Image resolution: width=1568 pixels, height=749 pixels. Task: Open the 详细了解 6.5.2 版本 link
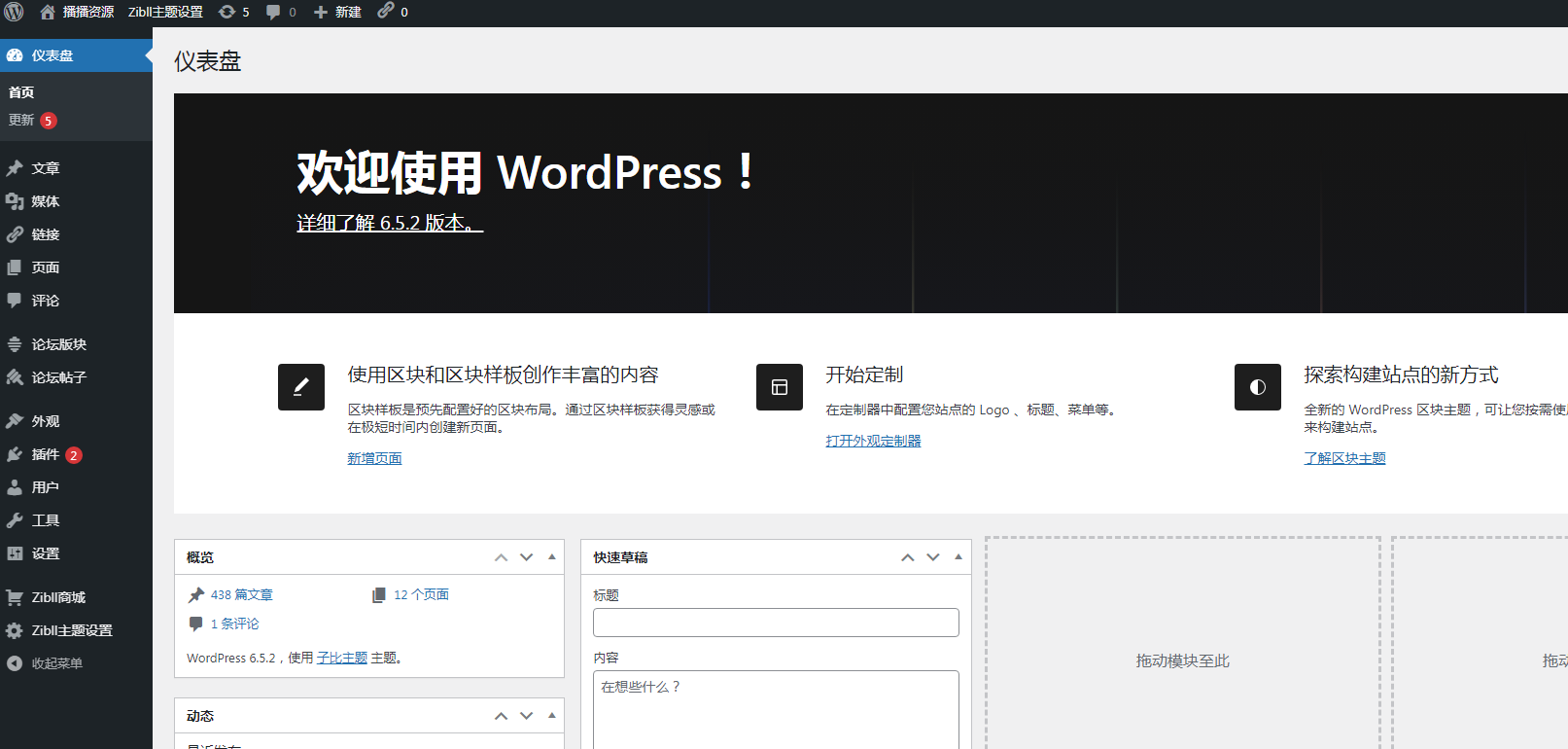389,223
